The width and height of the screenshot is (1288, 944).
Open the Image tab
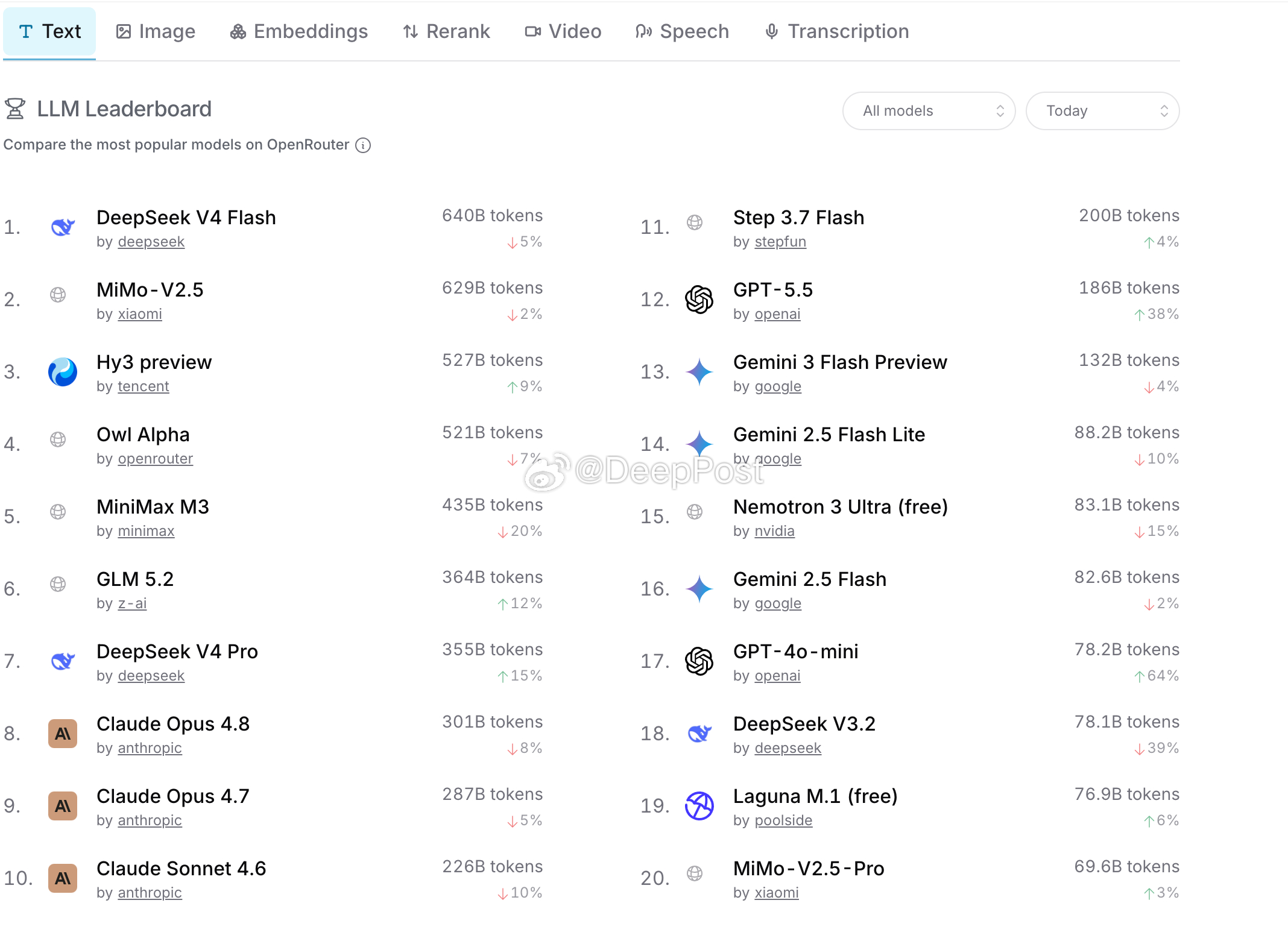click(156, 31)
